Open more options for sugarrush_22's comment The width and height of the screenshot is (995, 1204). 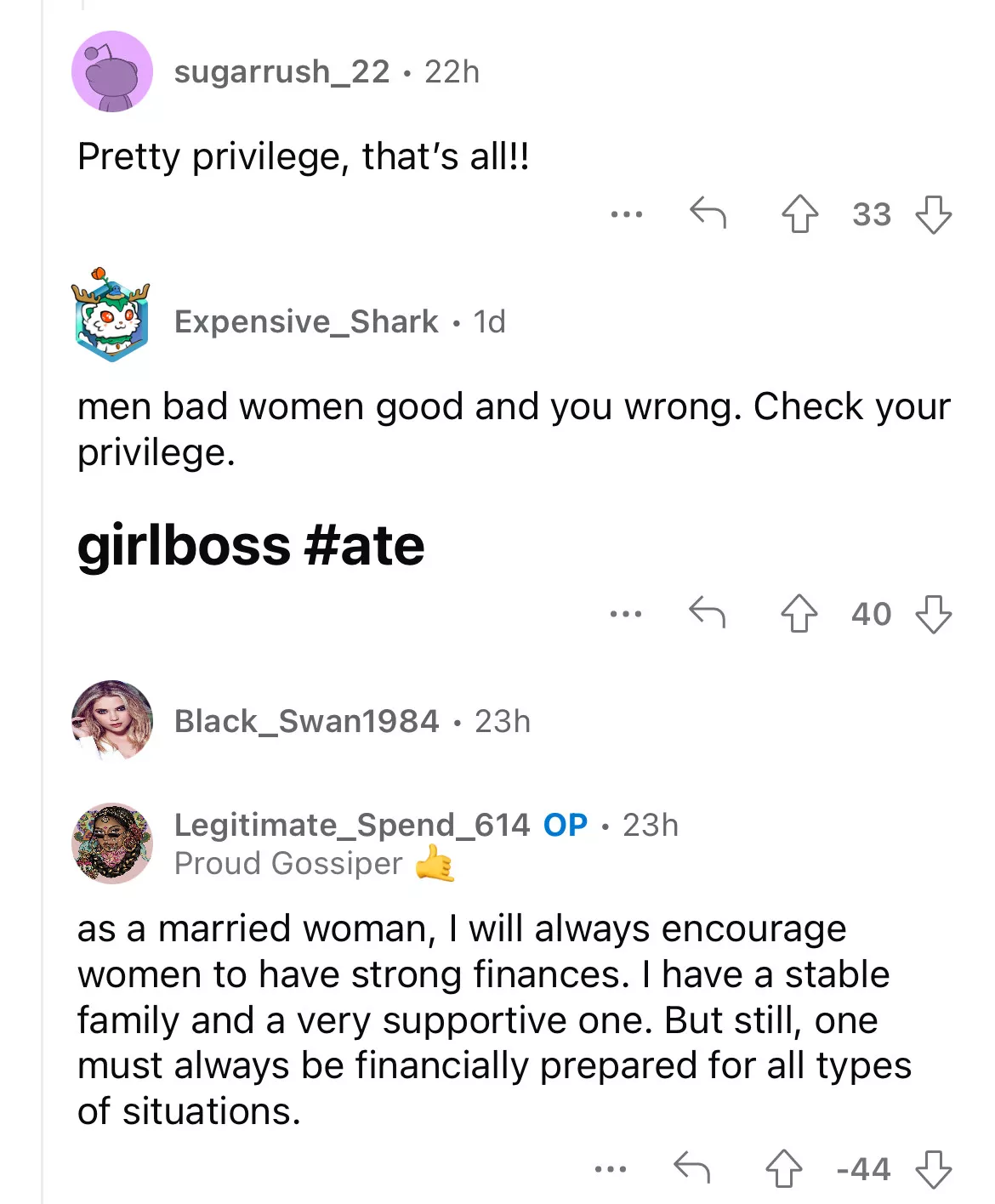pos(627,214)
